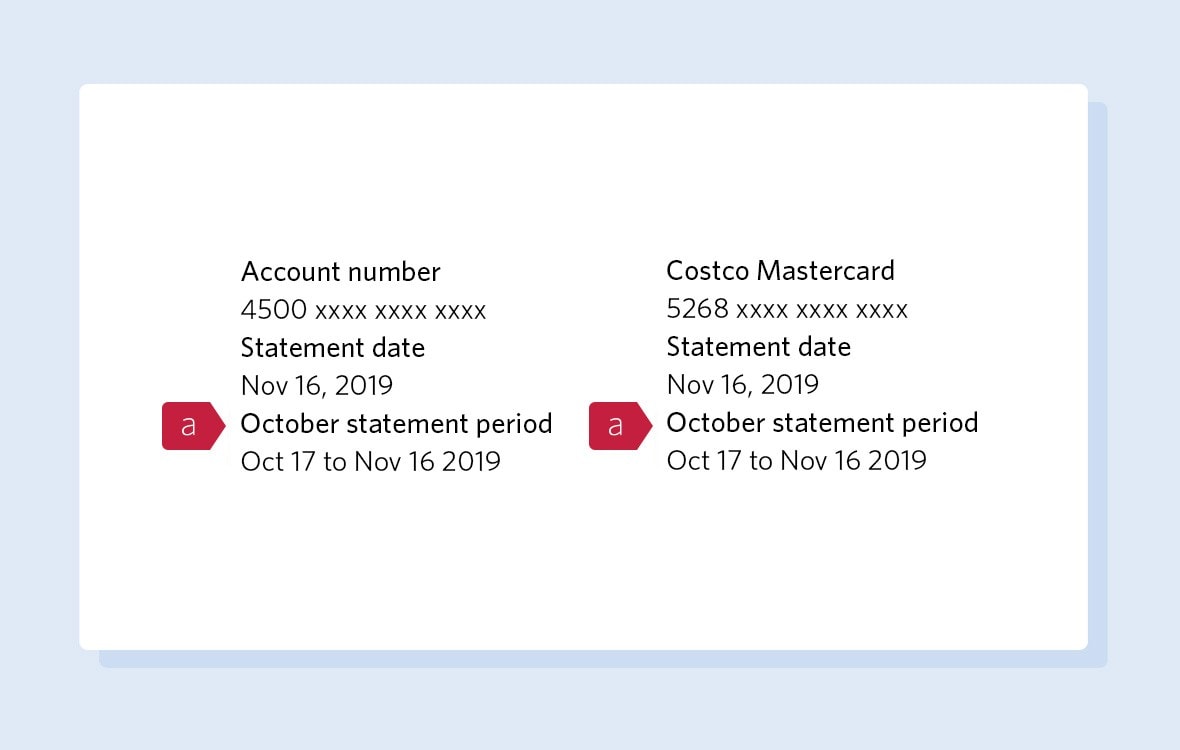Select 'Statement date' label under Costco Mastercard

point(759,347)
